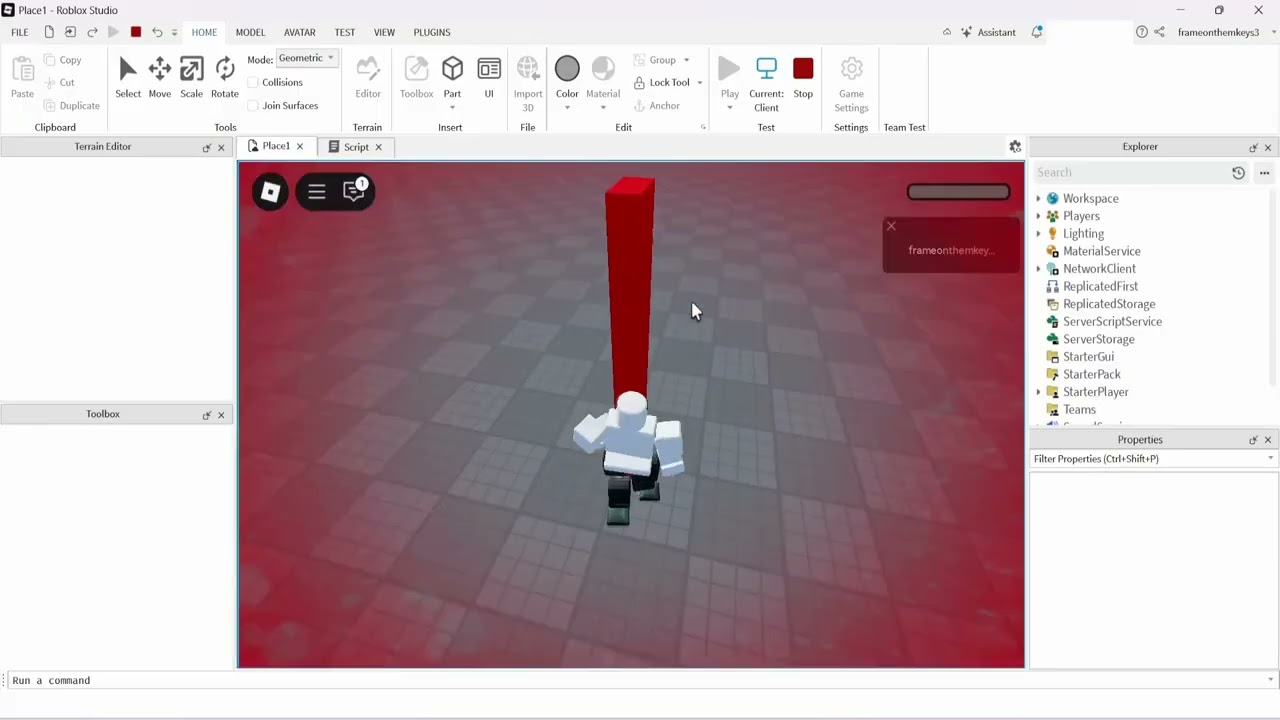Click the Run a command bar
Screen dimensions: 1280x720
pos(640,680)
